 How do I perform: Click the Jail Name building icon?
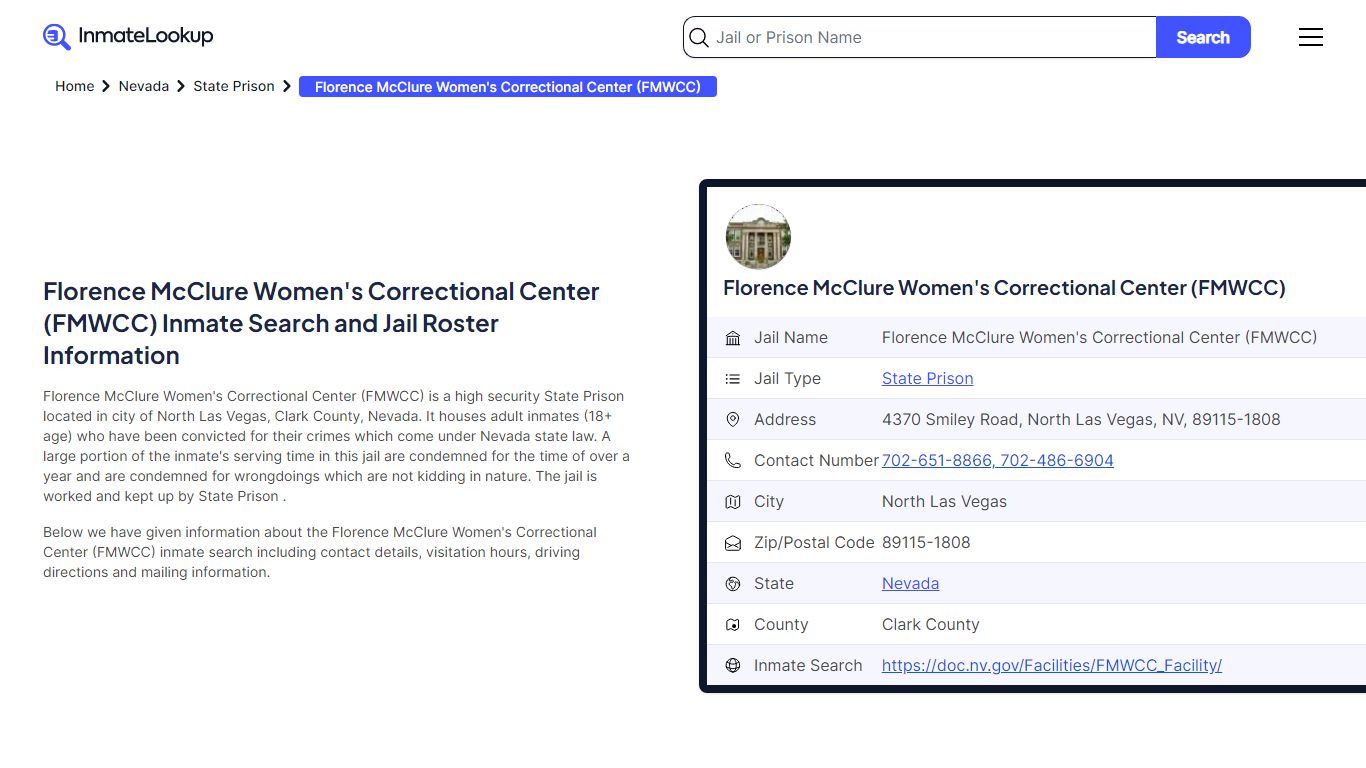[x=733, y=338]
